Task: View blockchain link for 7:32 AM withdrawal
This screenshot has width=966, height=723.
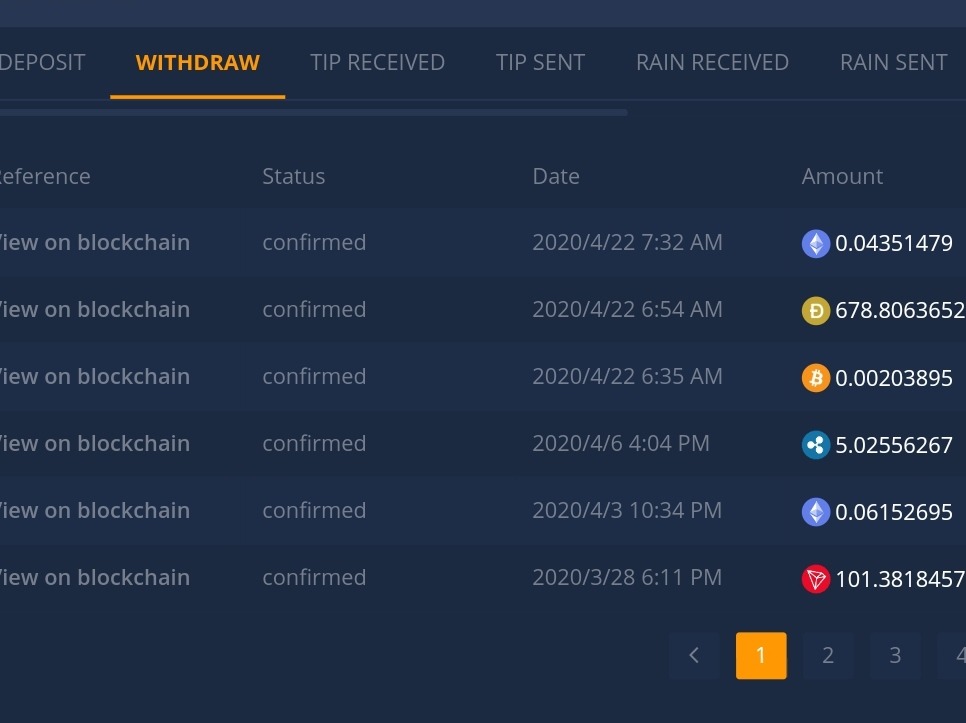Action: pyautogui.click(x=94, y=242)
